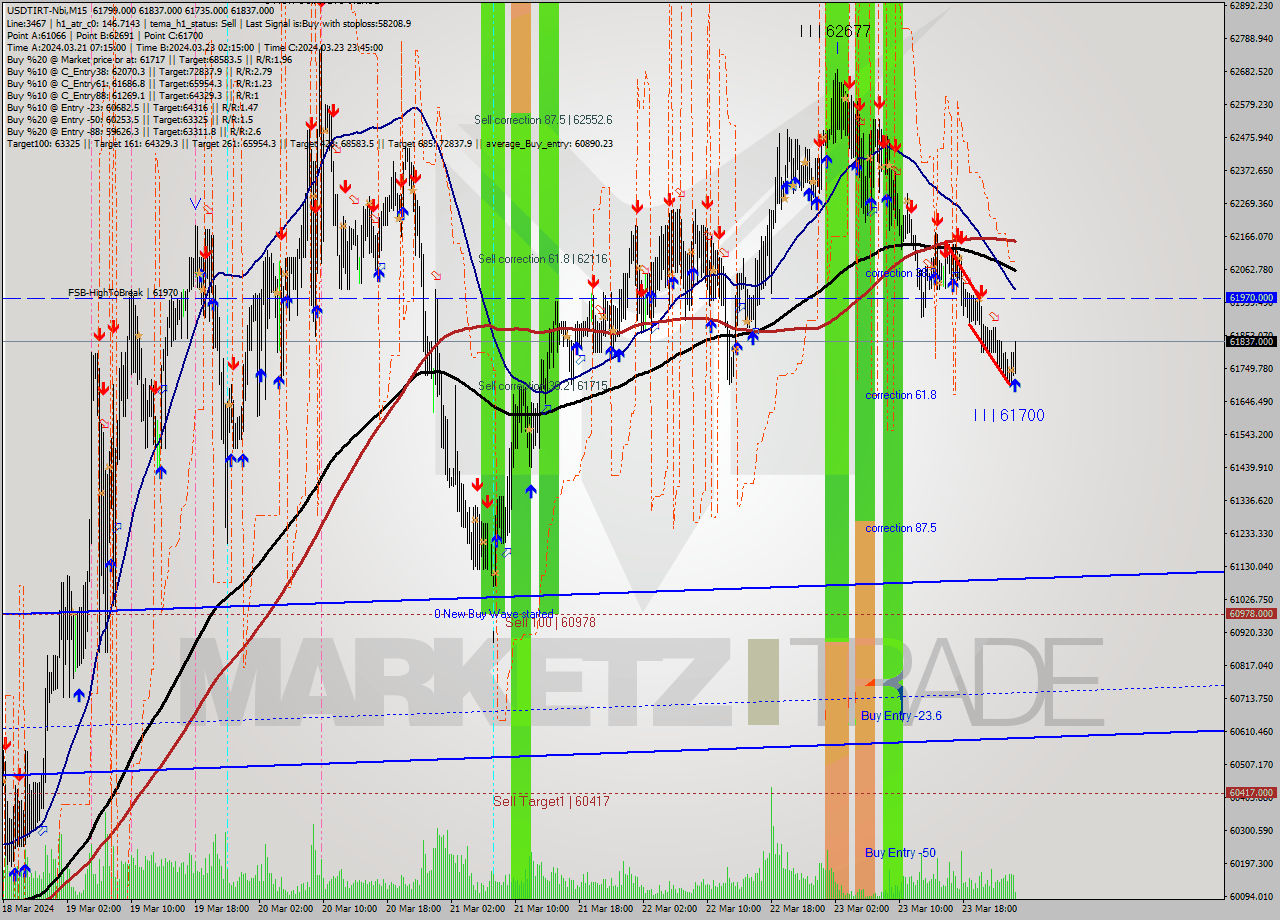Click the 21 Mar 18:00 time label

(604, 909)
